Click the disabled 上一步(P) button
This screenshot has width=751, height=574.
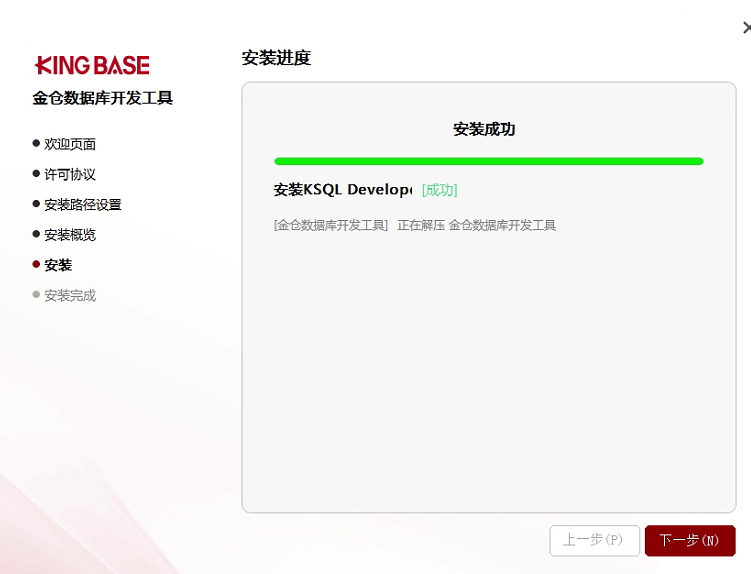click(594, 540)
